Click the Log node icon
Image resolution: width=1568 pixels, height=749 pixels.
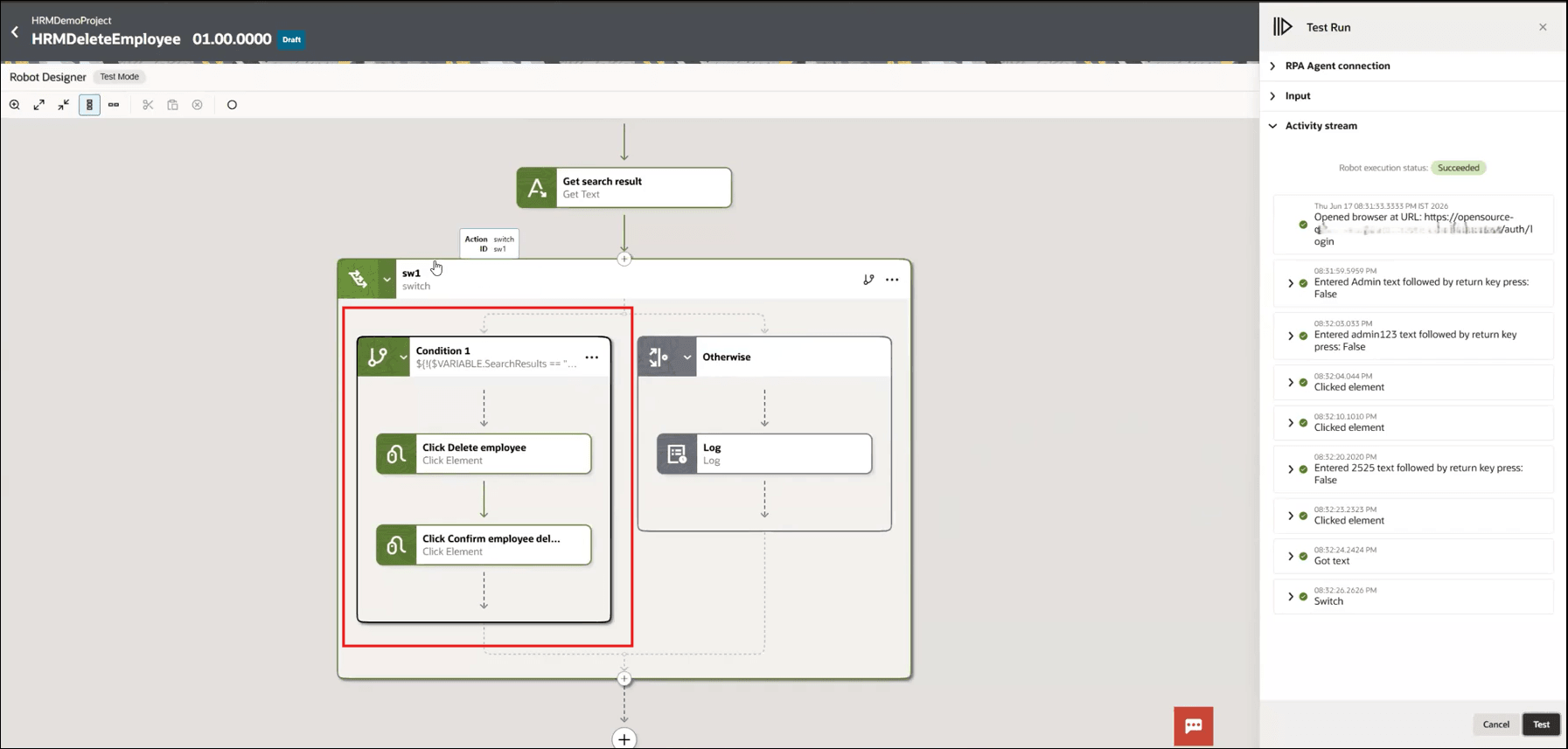(x=677, y=454)
